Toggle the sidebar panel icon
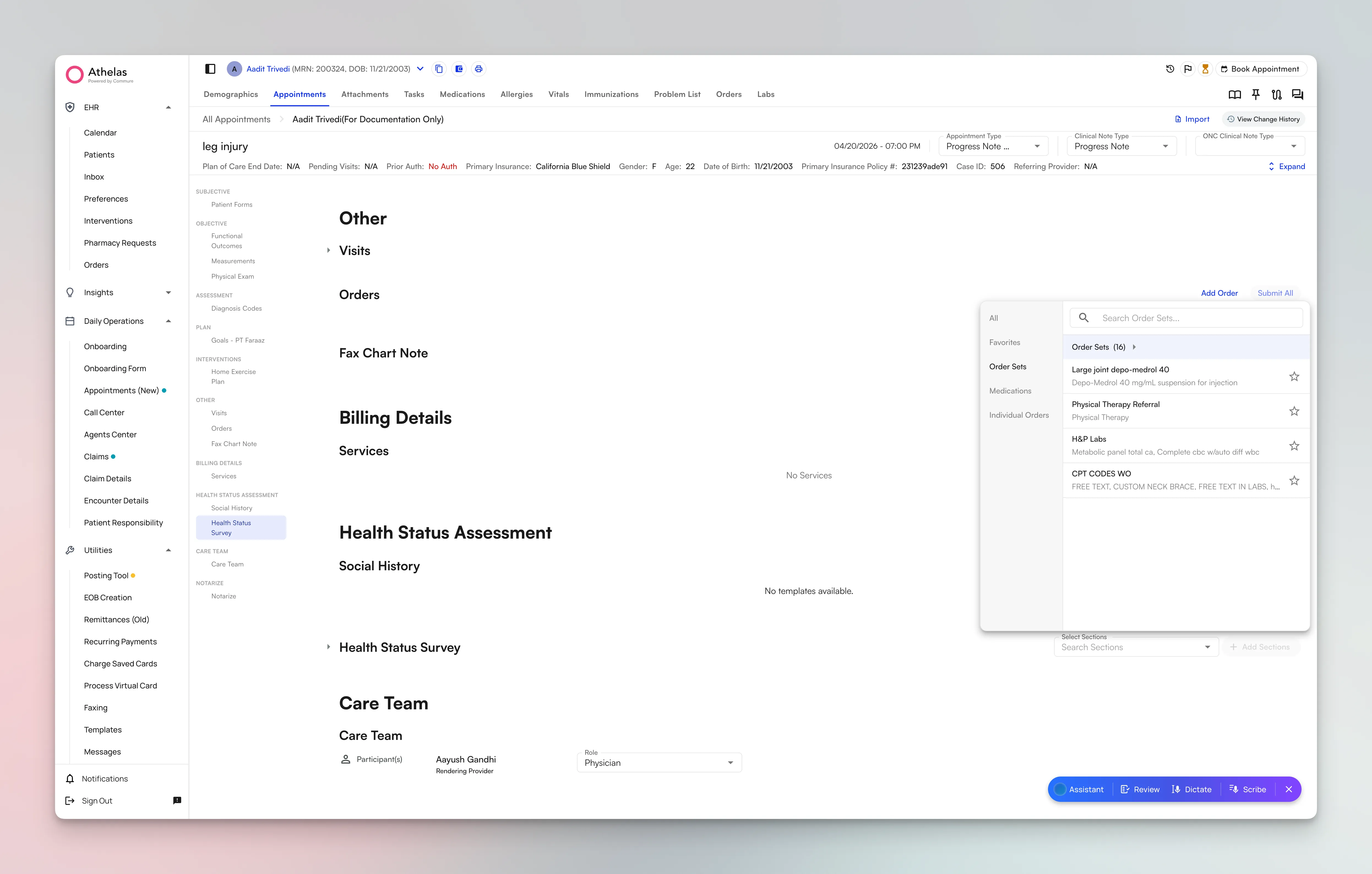The width and height of the screenshot is (1372, 874). point(210,69)
